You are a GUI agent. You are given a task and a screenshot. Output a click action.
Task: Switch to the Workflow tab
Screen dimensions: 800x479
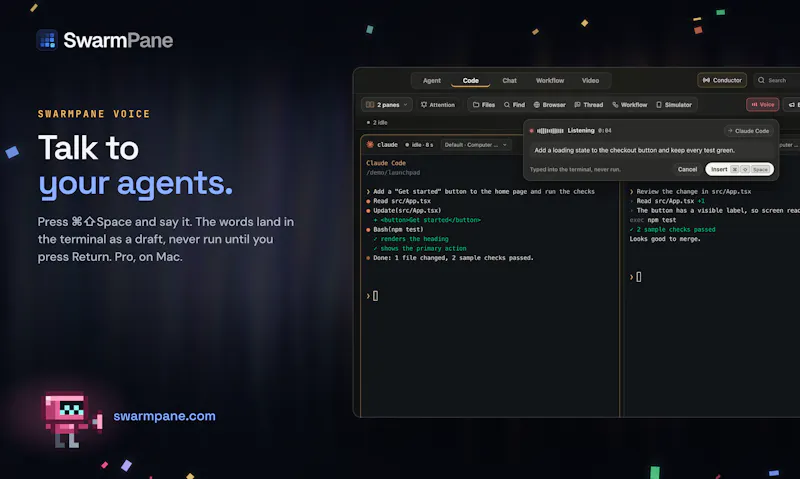[x=550, y=81]
